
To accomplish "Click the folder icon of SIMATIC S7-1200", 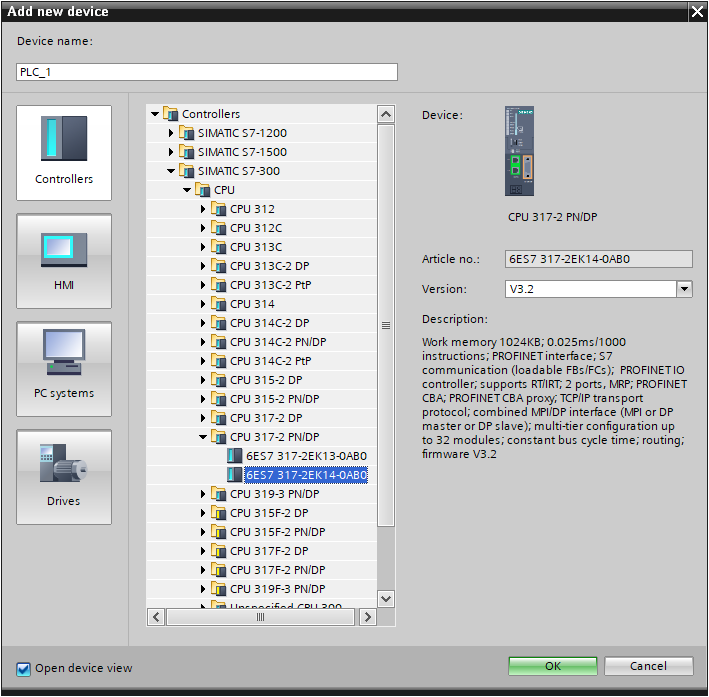I will pos(186,133).
